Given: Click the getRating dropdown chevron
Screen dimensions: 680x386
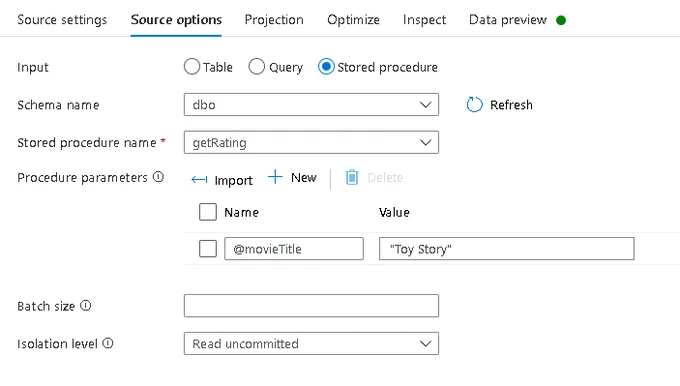Looking at the screenshot, I should click(x=425, y=142).
